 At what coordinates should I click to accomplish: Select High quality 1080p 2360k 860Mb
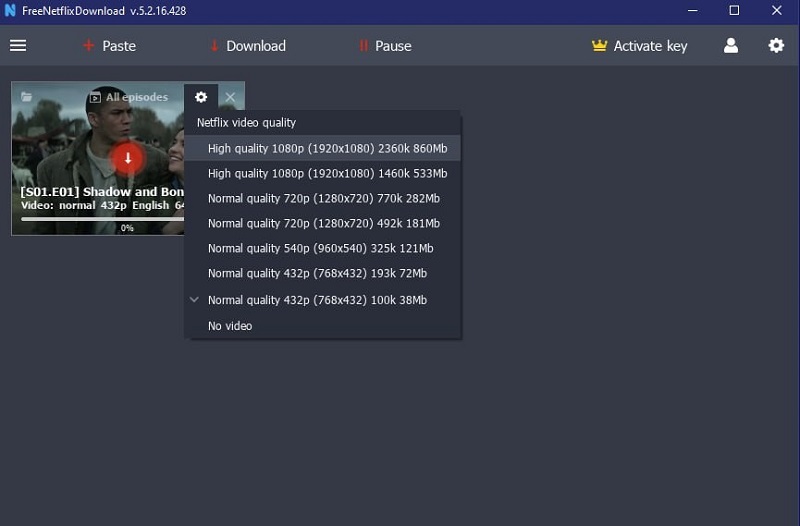coord(323,148)
